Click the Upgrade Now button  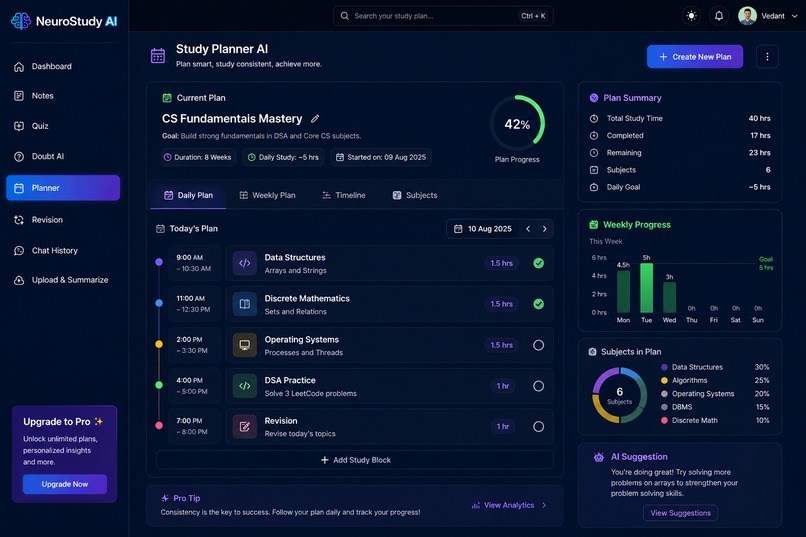click(65, 484)
